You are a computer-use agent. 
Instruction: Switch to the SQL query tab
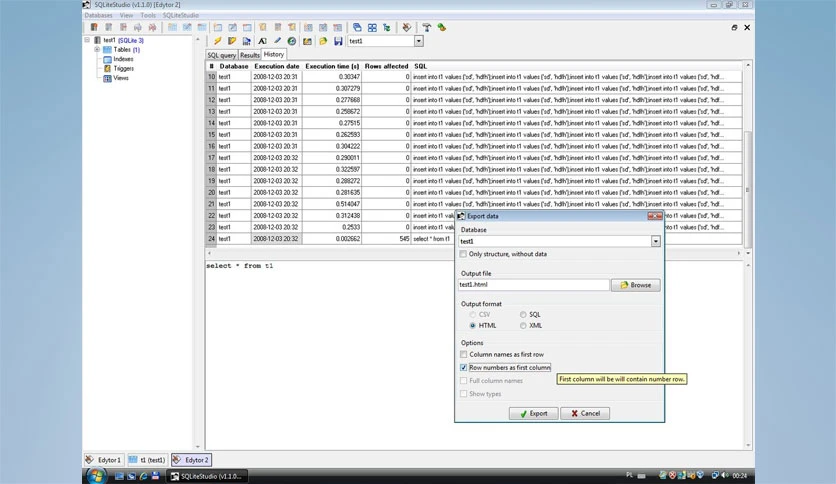221,55
